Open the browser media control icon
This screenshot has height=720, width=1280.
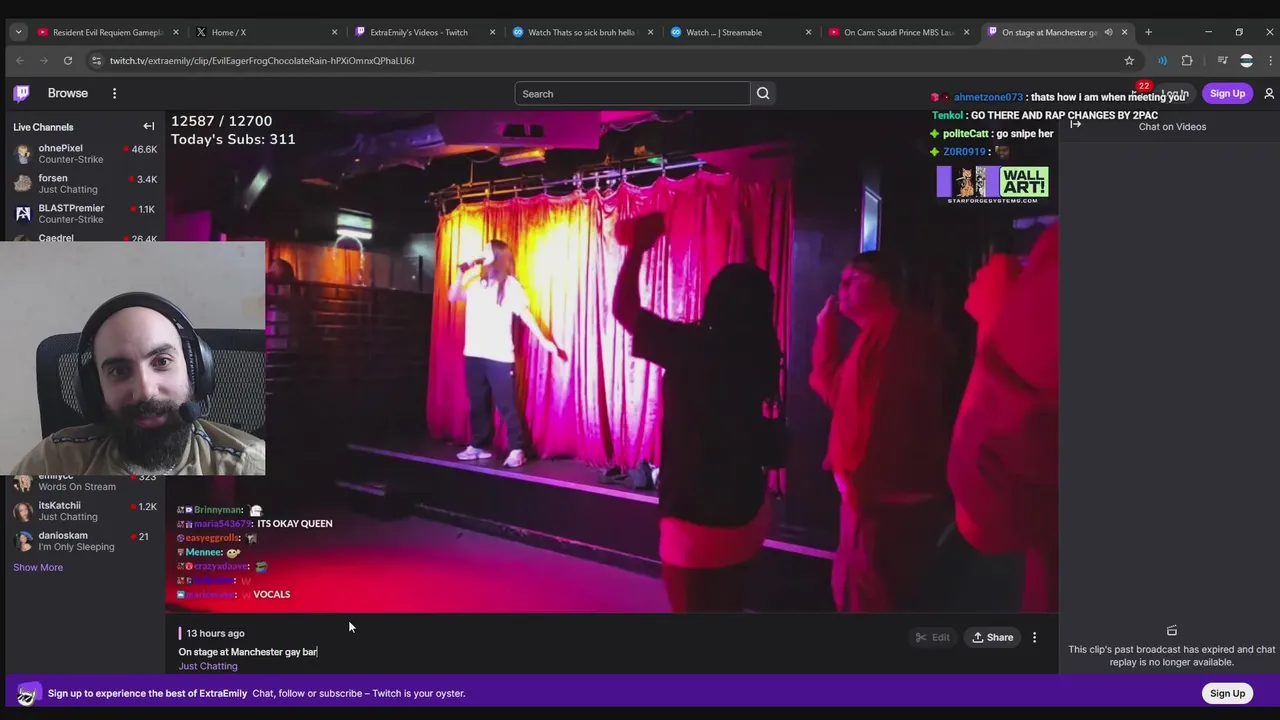1222,60
